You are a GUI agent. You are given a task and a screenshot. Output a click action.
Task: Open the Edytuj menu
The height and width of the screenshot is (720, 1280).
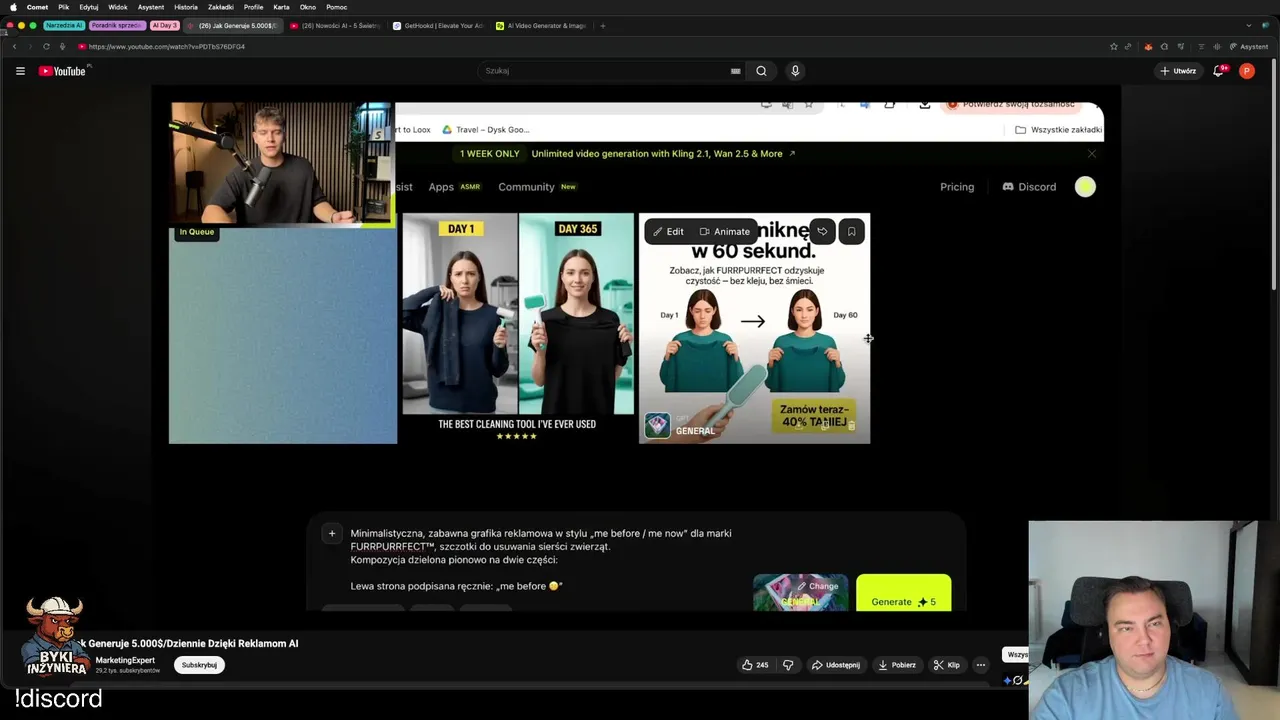pos(89,7)
